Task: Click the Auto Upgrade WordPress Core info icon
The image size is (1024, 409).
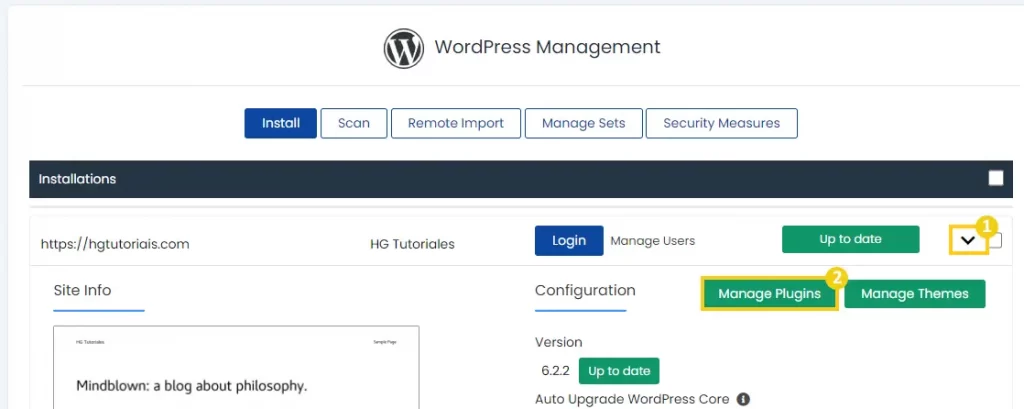Action: [743, 399]
